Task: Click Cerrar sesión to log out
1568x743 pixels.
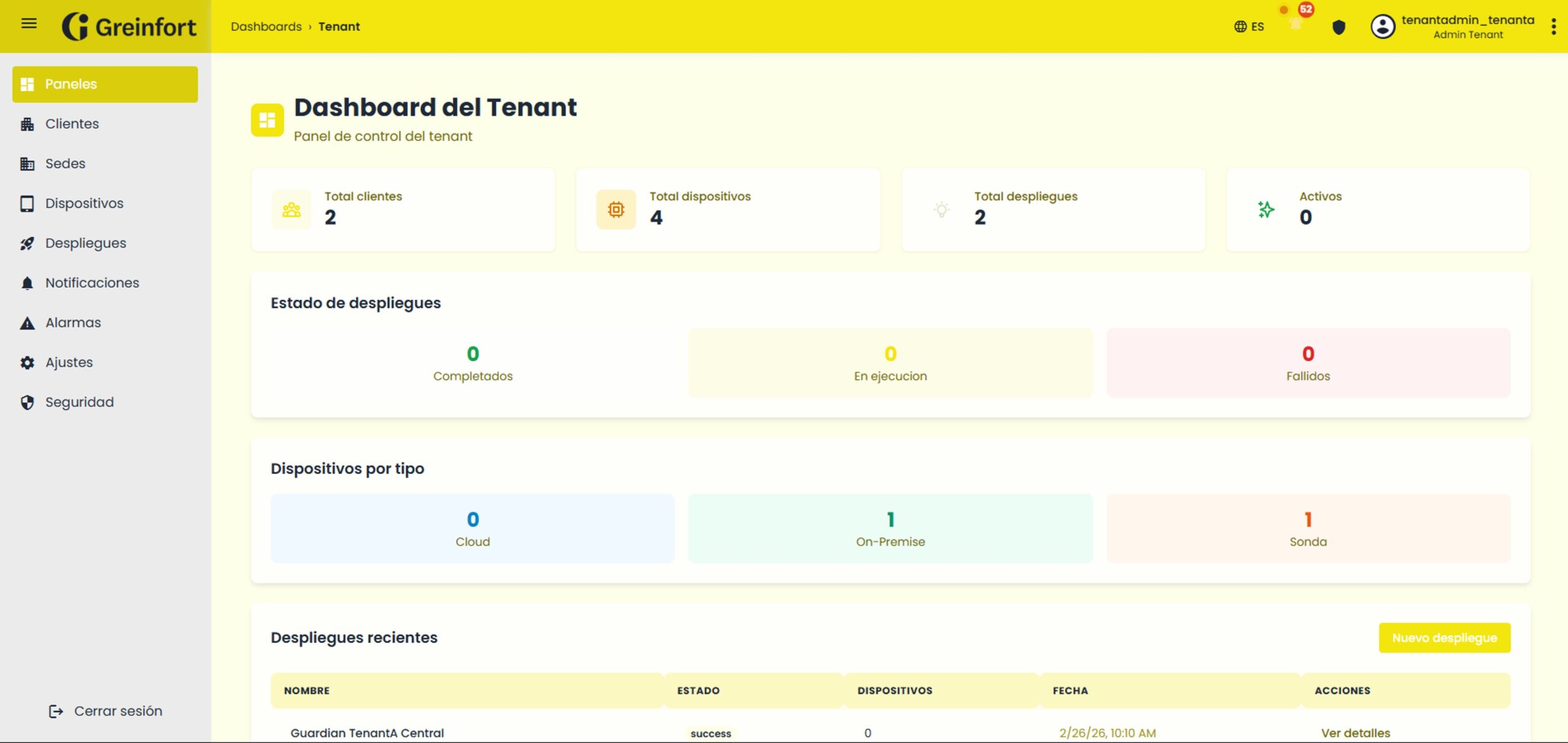Action: (x=105, y=711)
